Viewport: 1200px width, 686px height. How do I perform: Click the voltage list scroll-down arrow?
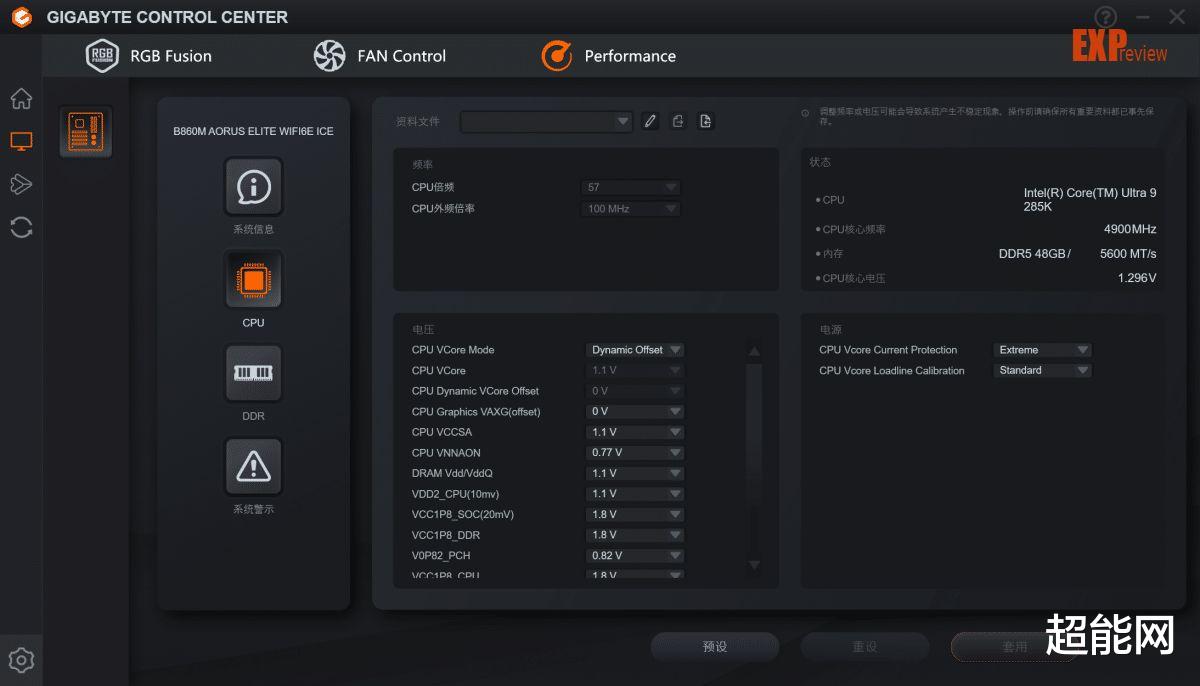tap(755, 565)
